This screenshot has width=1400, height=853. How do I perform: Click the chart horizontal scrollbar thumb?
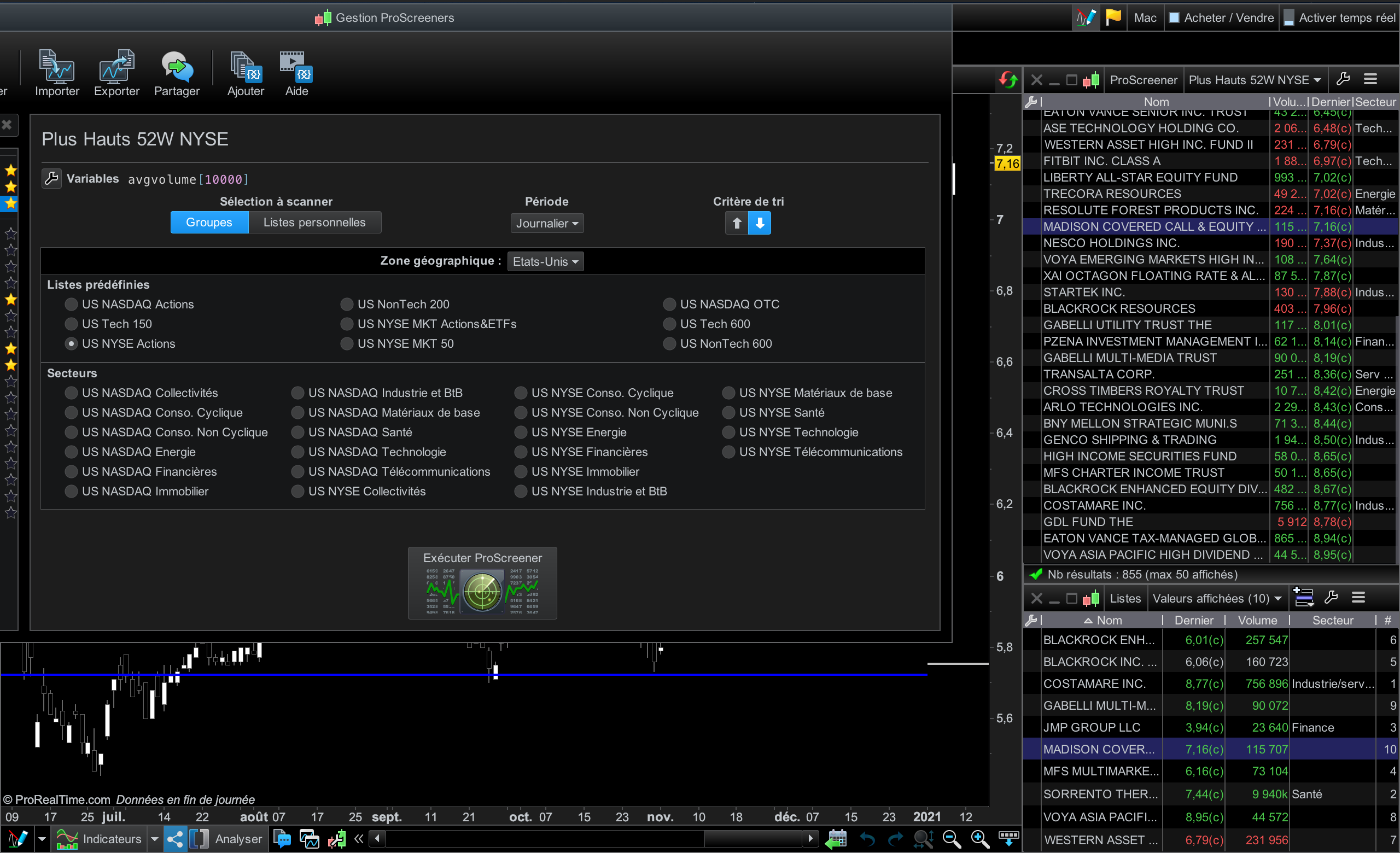pos(753,838)
